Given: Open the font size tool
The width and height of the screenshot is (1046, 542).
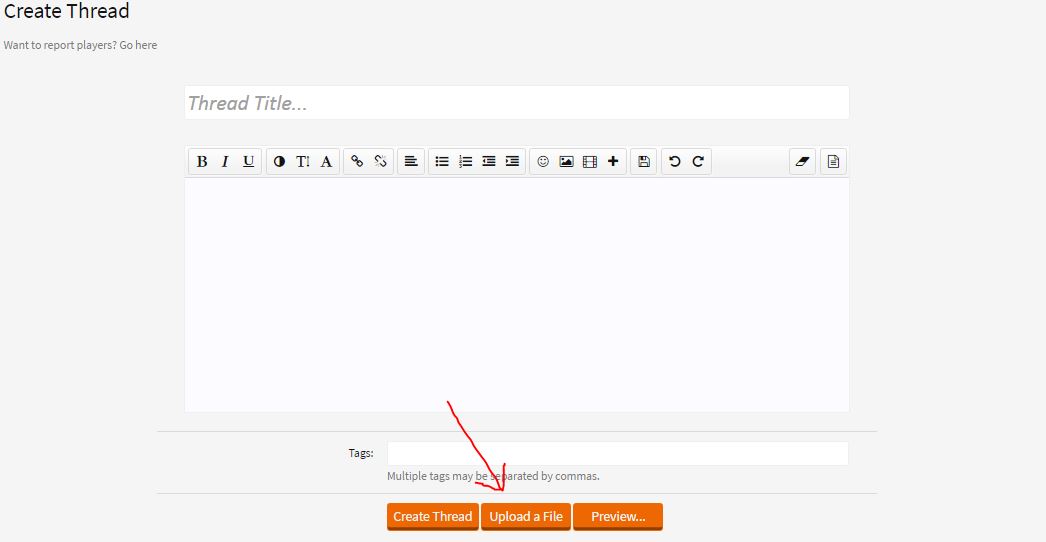Looking at the screenshot, I should 303,162.
